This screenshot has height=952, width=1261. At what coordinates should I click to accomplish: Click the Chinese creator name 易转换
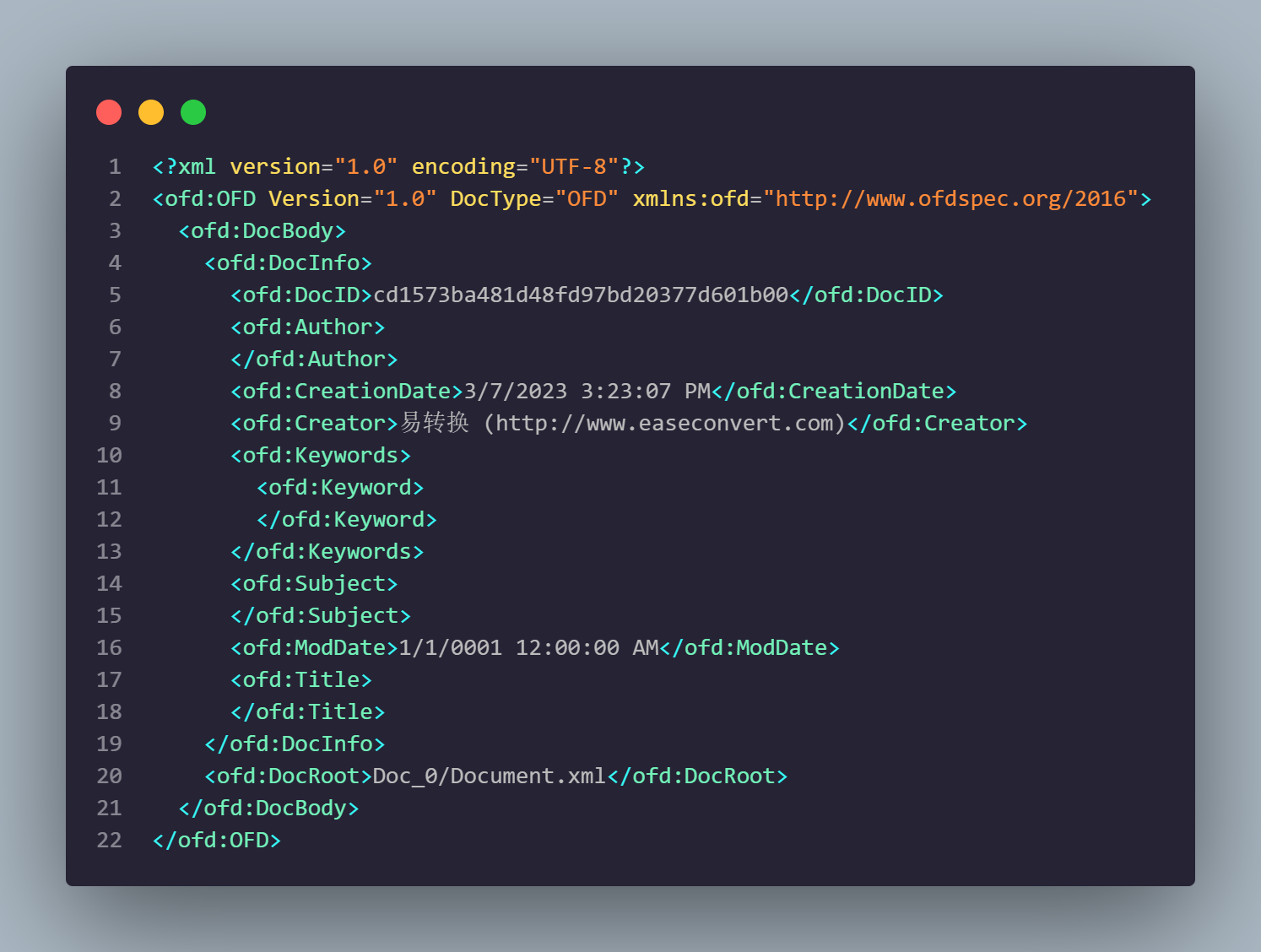coord(435,423)
